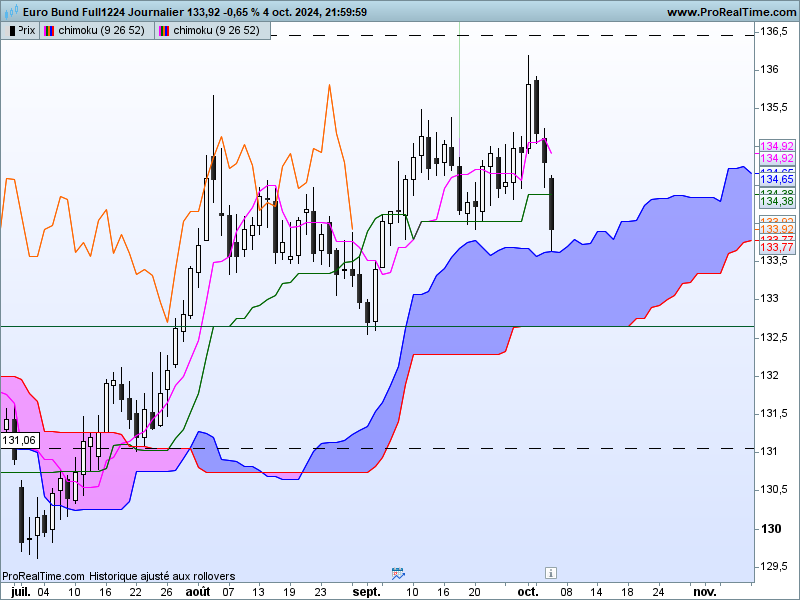Click the ProRealTime.com rollover-adjusted history note
This screenshot has width=800, height=600.
coord(118,576)
